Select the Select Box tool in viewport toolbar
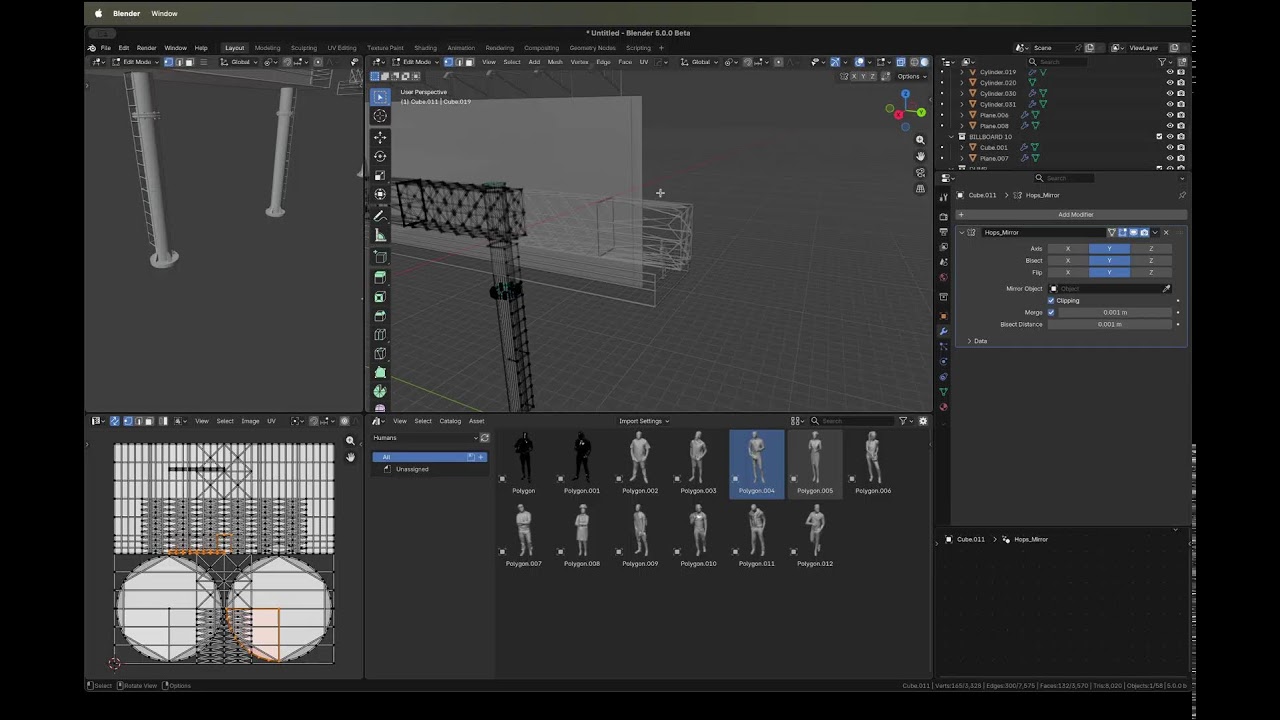The height and width of the screenshot is (720, 1280). click(x=380, y=97)
